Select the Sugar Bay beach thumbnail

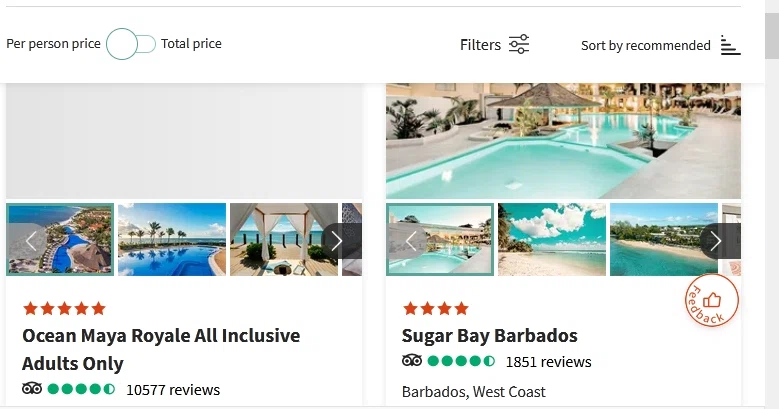552,240
